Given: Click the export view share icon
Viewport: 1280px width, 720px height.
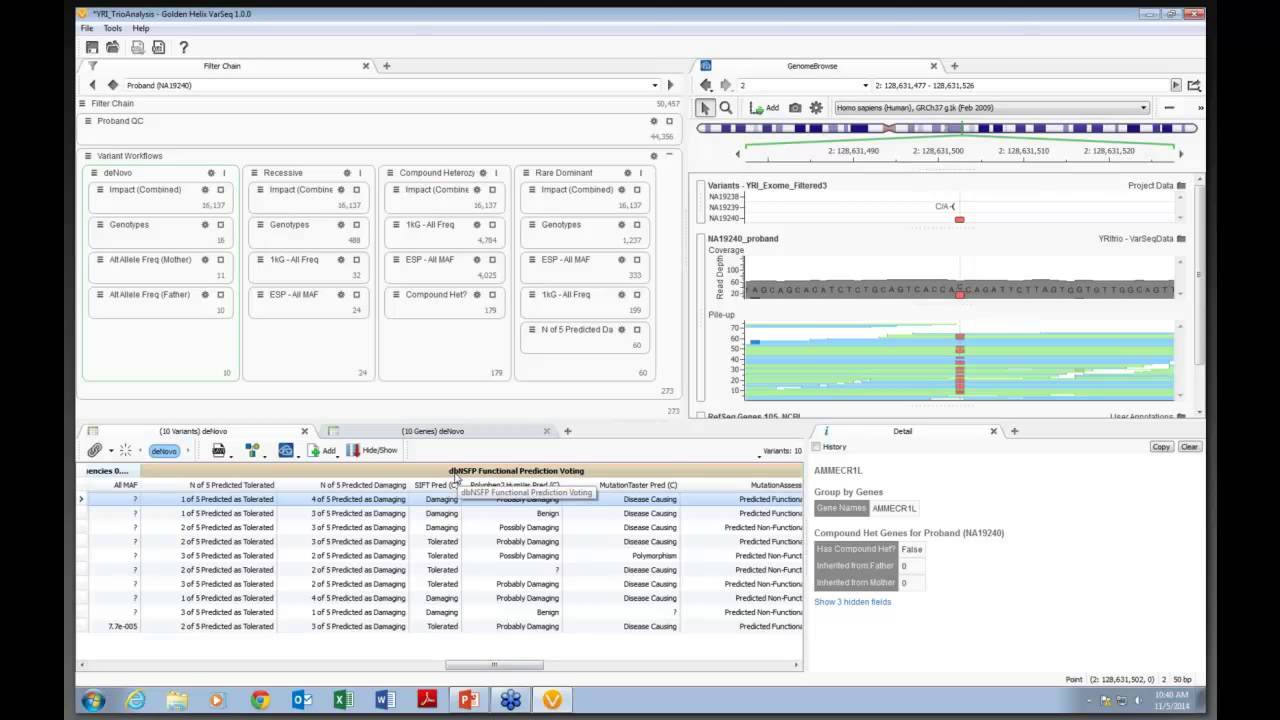Looking at the screenshot, I should 1194,85.
